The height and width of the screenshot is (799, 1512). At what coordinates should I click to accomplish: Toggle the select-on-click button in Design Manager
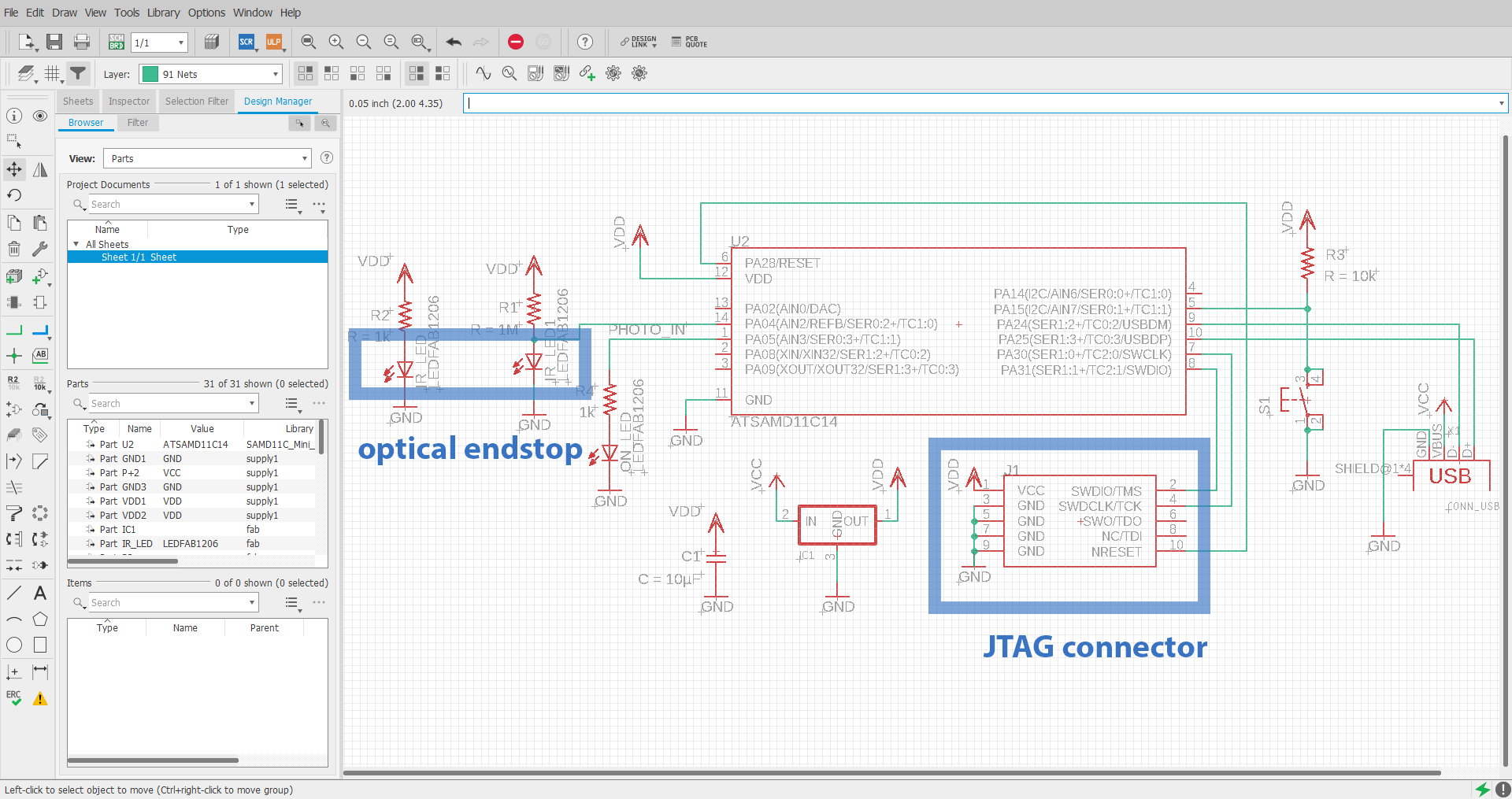[x=299, y=123]
